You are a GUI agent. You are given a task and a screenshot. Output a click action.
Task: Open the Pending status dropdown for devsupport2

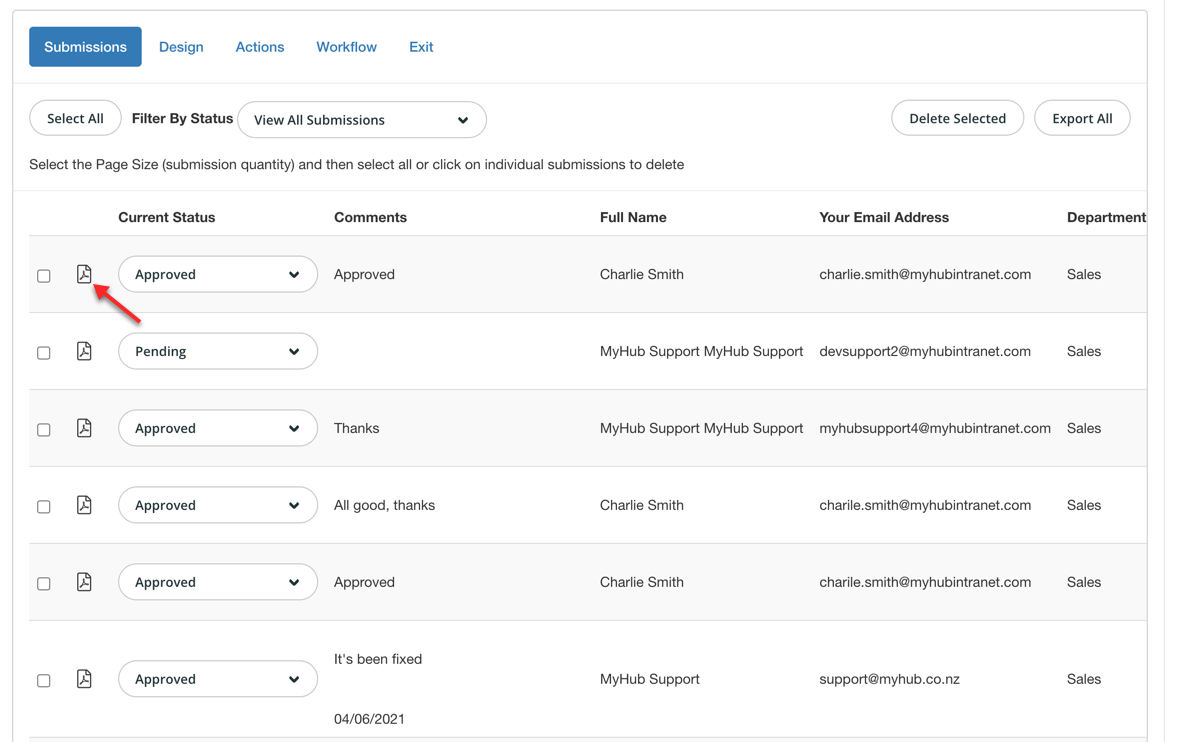click(218, 351)
